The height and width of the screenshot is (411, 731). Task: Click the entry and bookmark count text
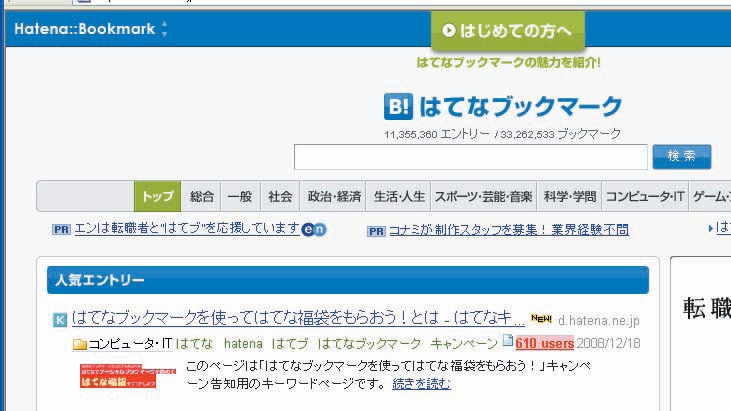[502, 134]
